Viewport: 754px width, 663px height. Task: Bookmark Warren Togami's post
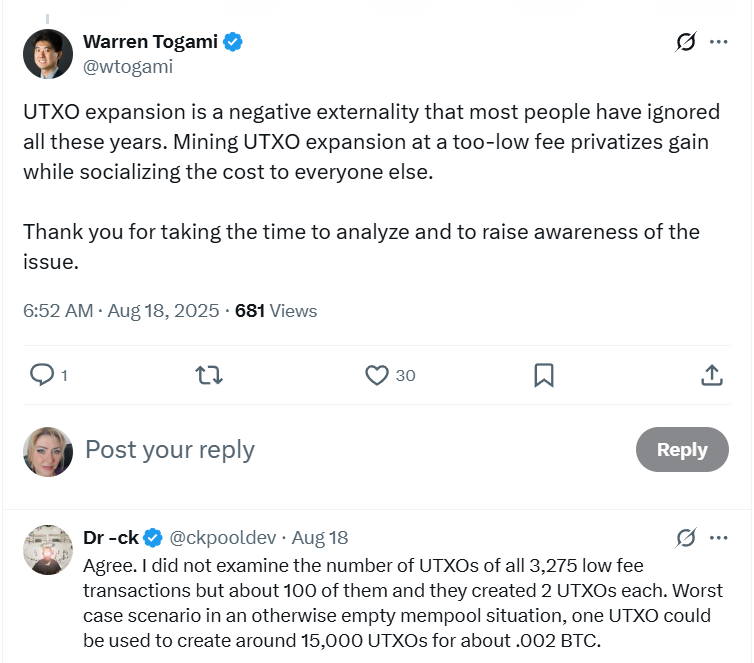coord(544,375)
